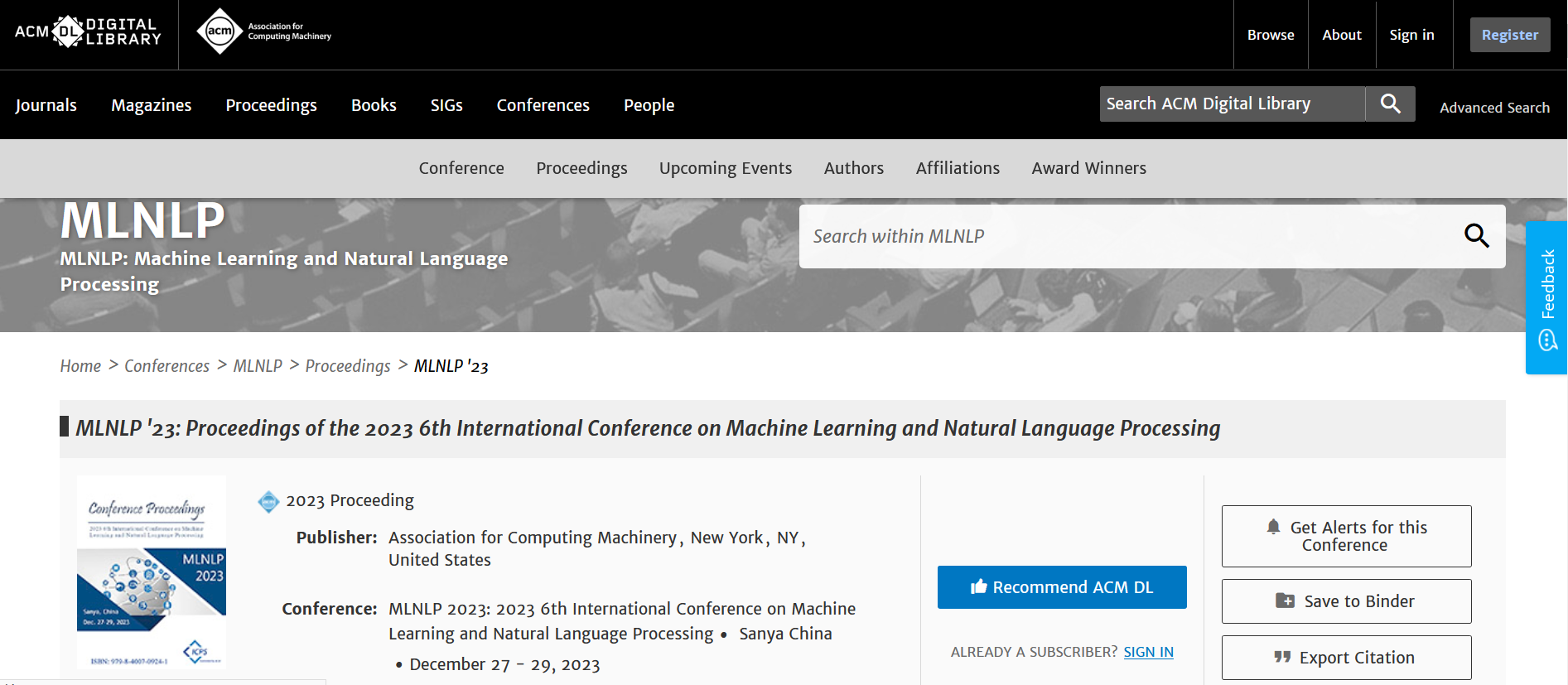Follow the SIGN IN subscriber link

tap(1148, 652)
